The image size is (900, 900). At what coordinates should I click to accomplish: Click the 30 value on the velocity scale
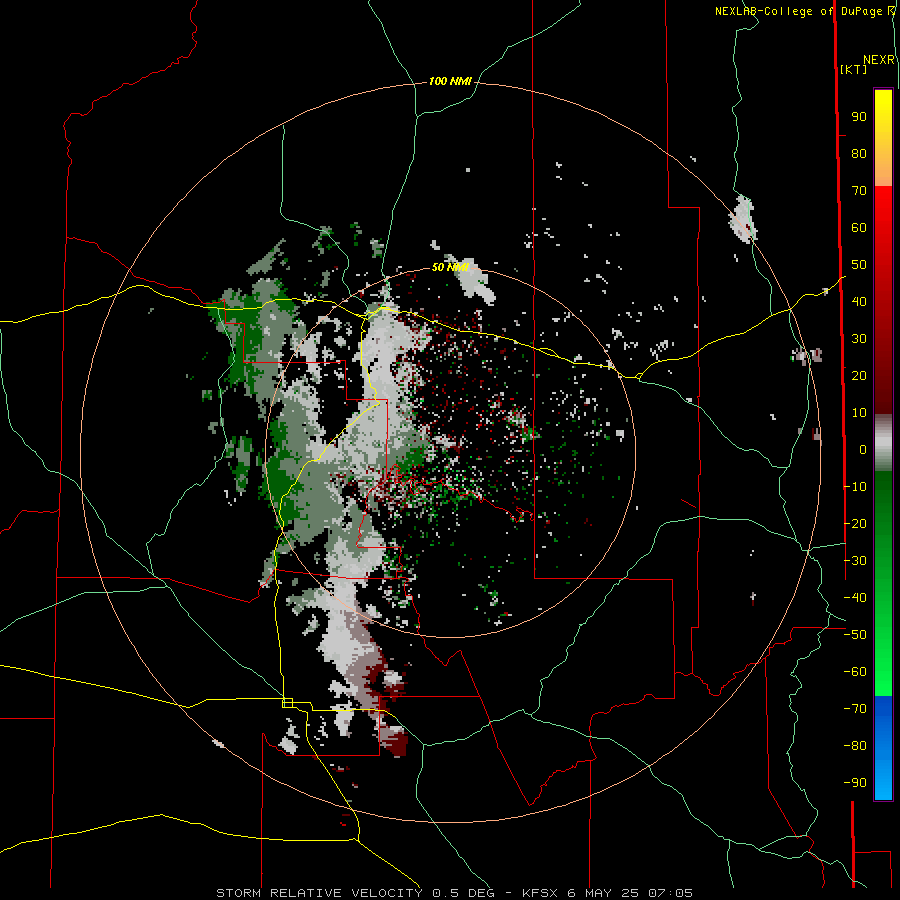[859, 339]
